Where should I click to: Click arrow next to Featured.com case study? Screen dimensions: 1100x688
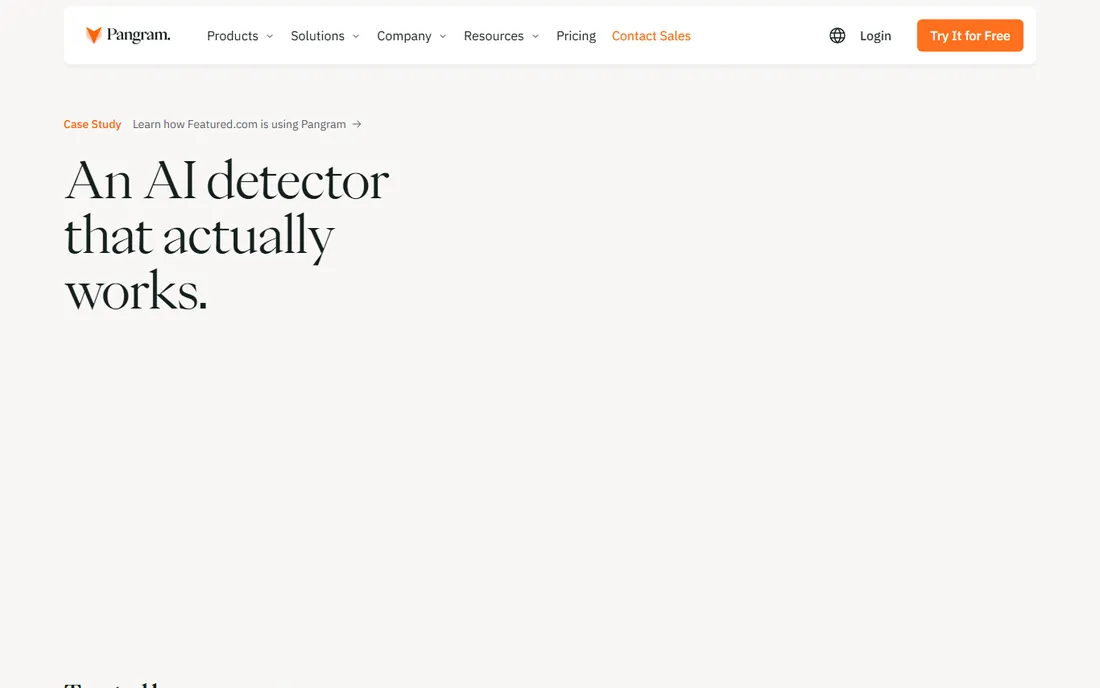tap(356, 124)
